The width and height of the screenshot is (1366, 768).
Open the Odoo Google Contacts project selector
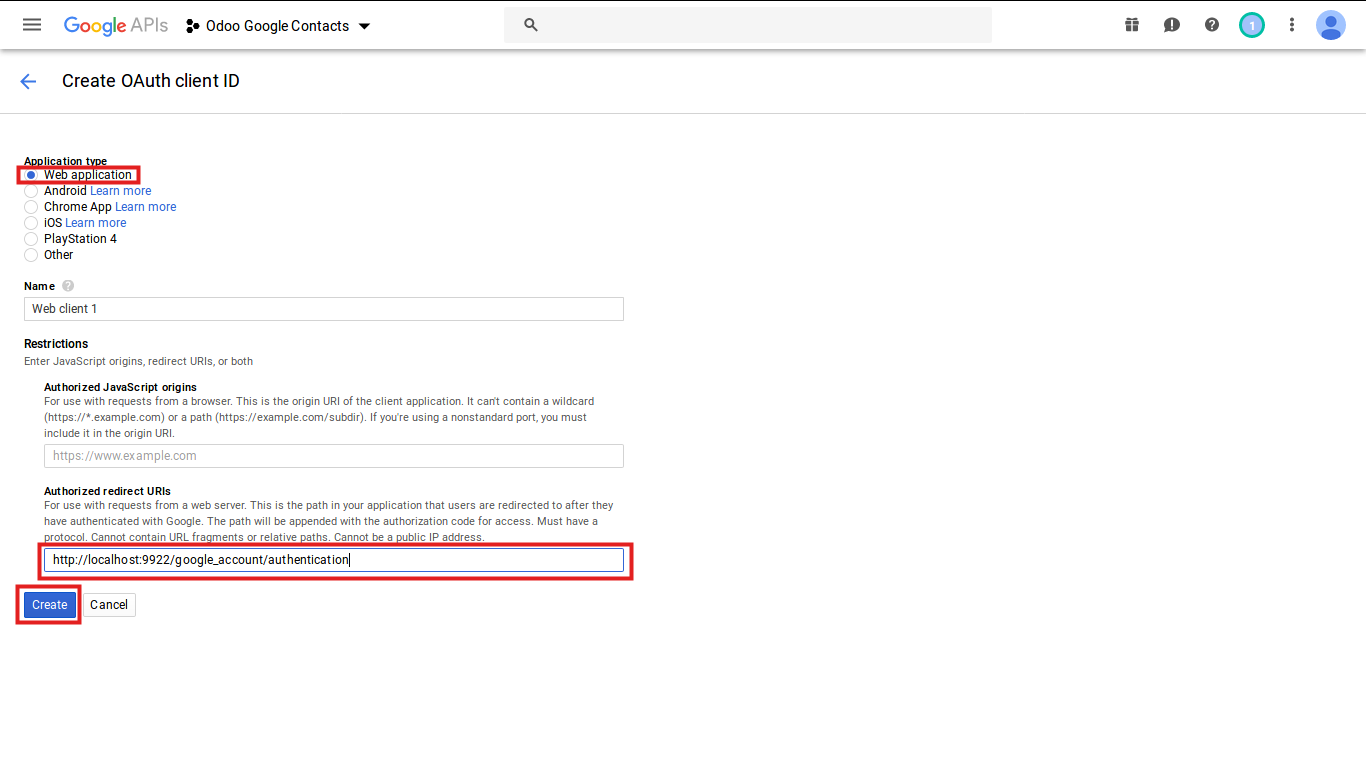pyautogui.click(x=278, y=26)
